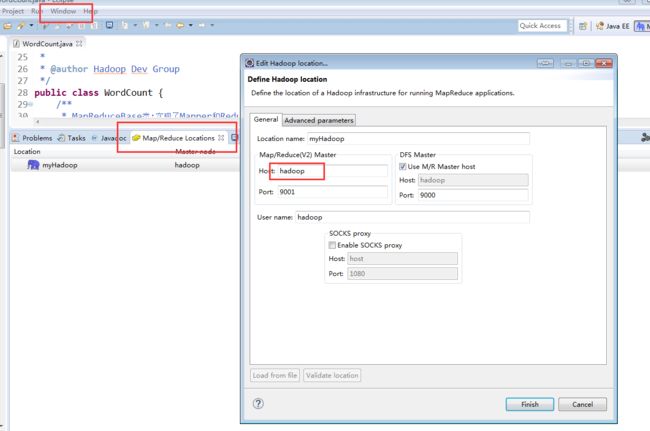Open the Advanced parameters tab
650x431 pixels.
tap(319, 120)
